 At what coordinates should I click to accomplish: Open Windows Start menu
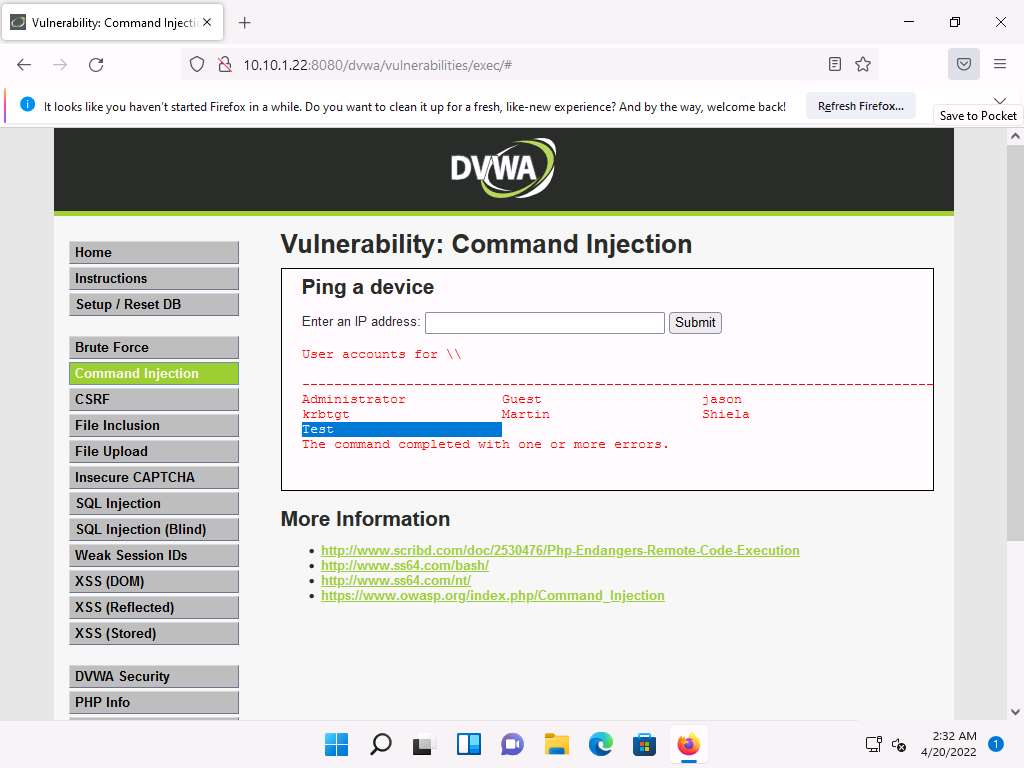336,744
